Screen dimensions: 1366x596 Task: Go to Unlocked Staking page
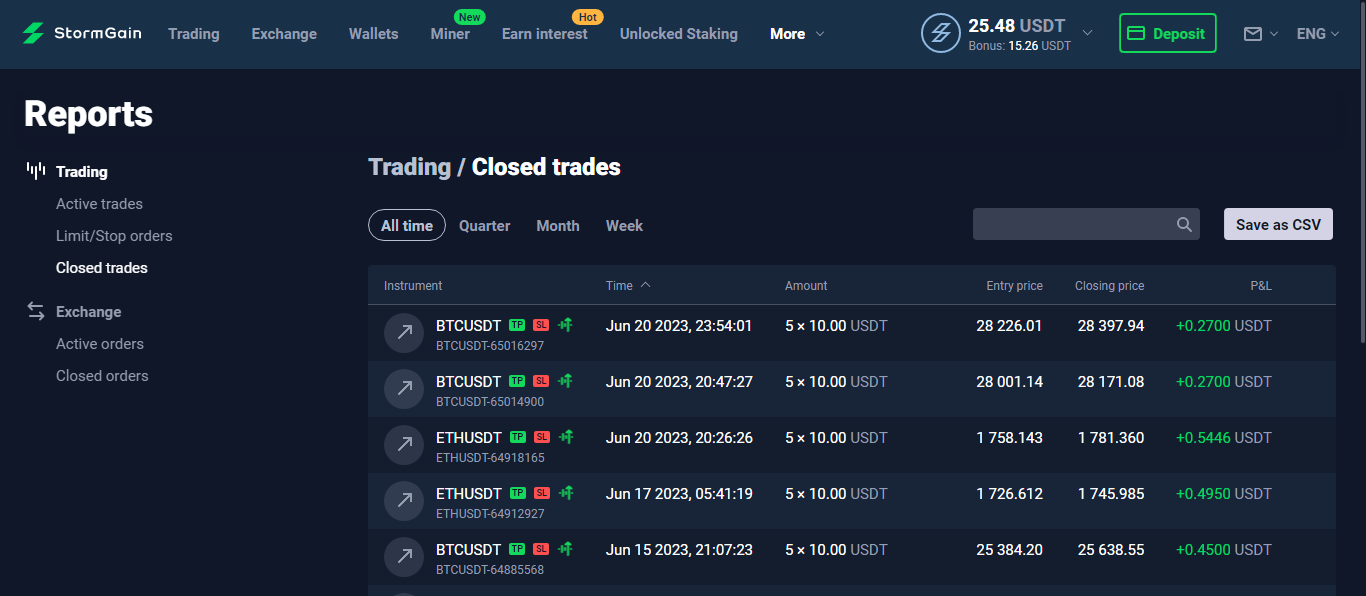(679, 34)
